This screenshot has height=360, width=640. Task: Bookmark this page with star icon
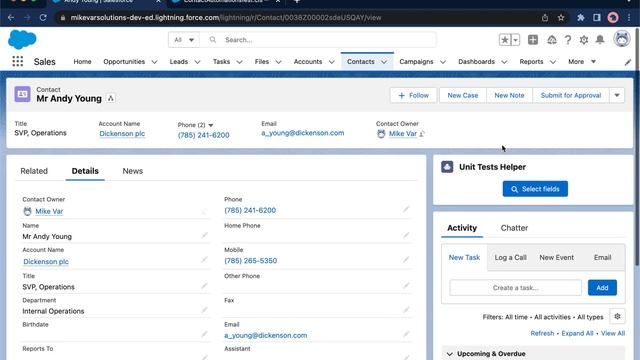(561, 18)
